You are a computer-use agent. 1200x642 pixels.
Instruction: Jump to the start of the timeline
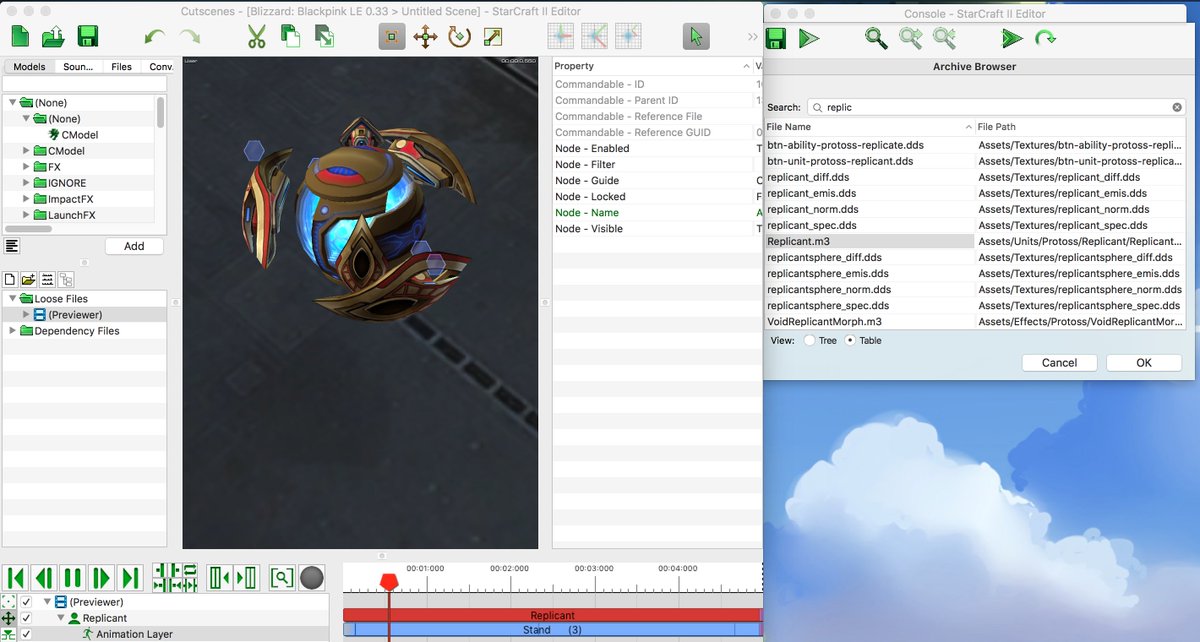(x=14, y=577)
